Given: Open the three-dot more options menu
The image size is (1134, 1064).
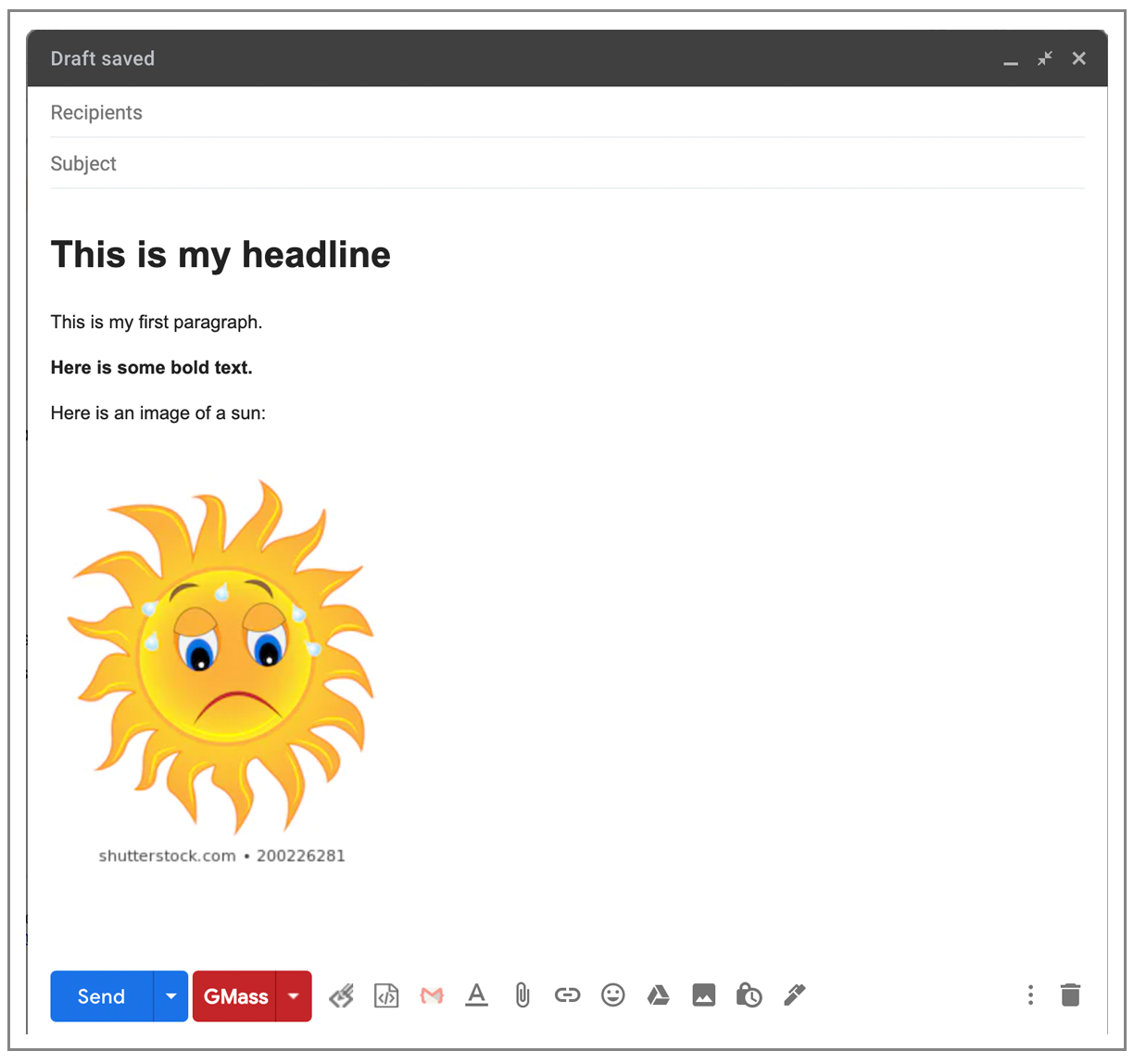Looking at the screenshot, I should point(1031,995).
